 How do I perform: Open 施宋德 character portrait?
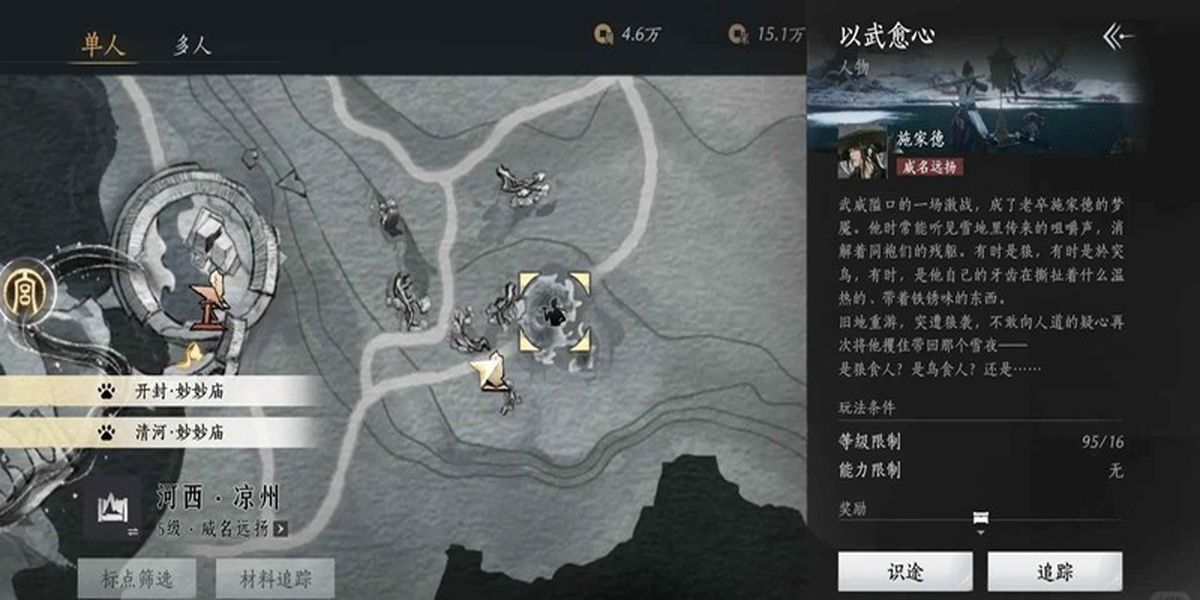[x=862, y=154]
